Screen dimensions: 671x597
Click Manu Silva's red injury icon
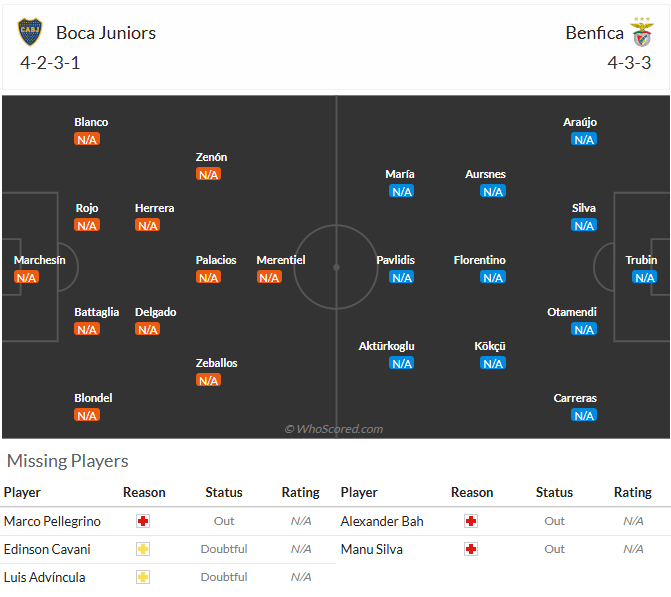[x=471, y=549]
